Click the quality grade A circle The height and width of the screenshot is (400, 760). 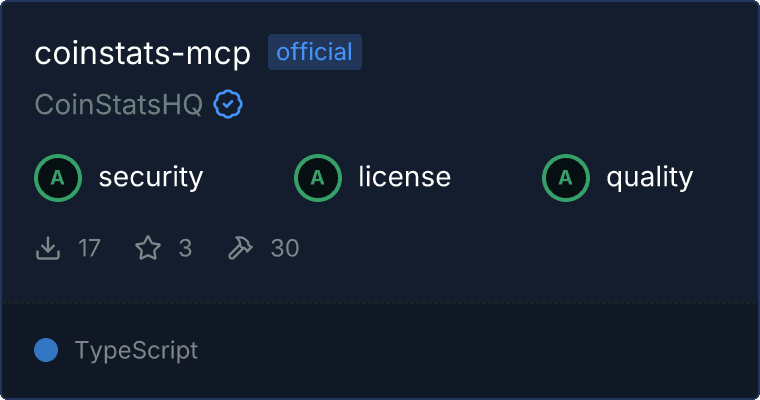click(x=566, y=178)
